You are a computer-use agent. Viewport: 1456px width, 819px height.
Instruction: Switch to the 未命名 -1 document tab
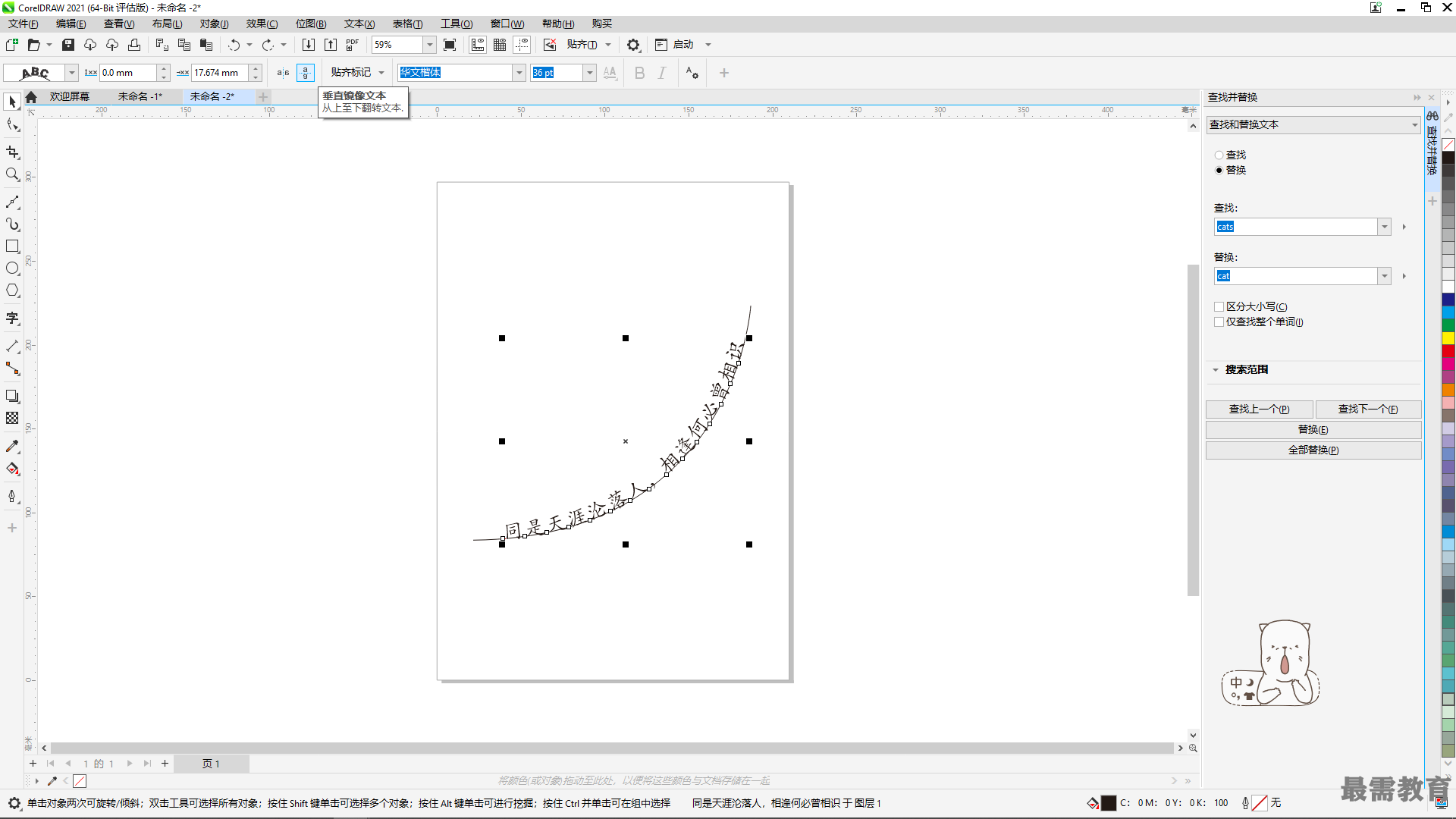[x=140, y=96]
